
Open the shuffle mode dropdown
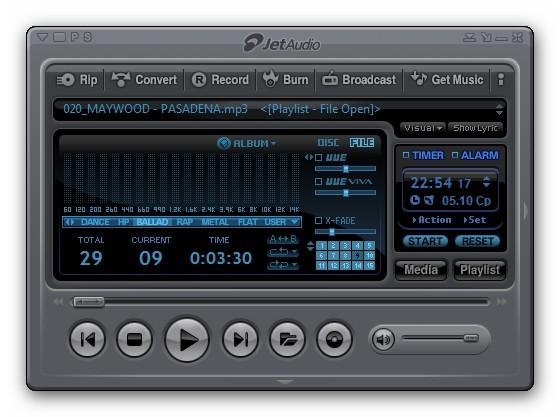click(283, 265)
